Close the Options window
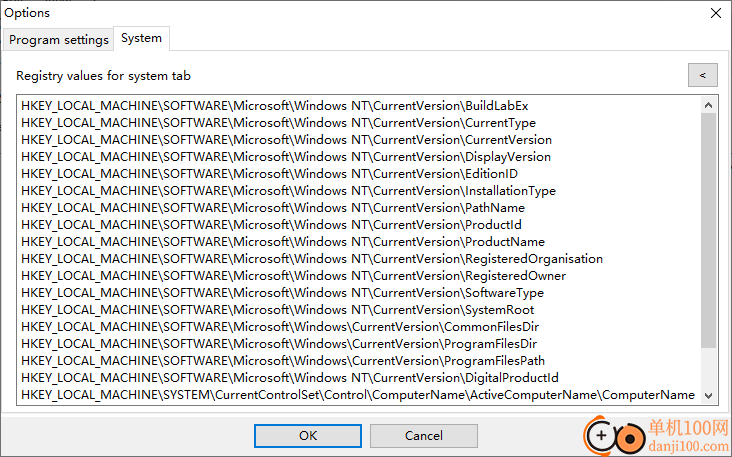Image resolution: width=732 pixels, height=457 pixels. coord(716,13)
